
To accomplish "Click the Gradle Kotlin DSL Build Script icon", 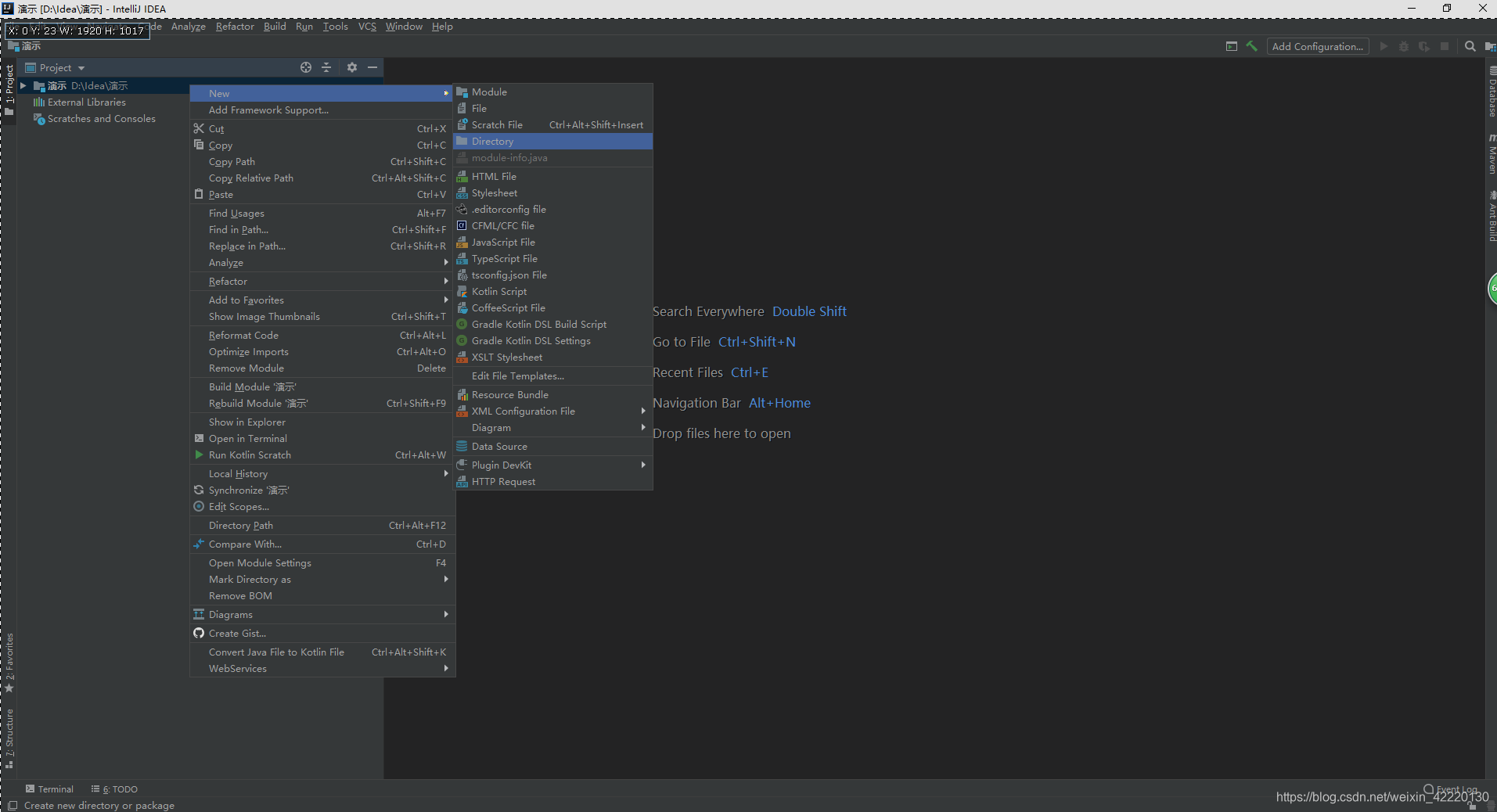I will pos(462,325).
